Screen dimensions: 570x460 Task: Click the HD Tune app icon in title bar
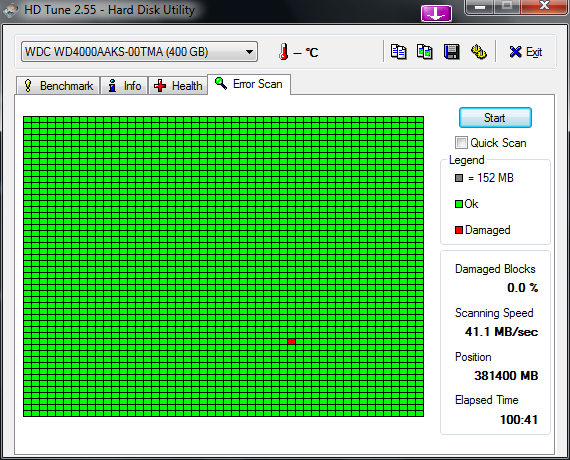(10, 10)
